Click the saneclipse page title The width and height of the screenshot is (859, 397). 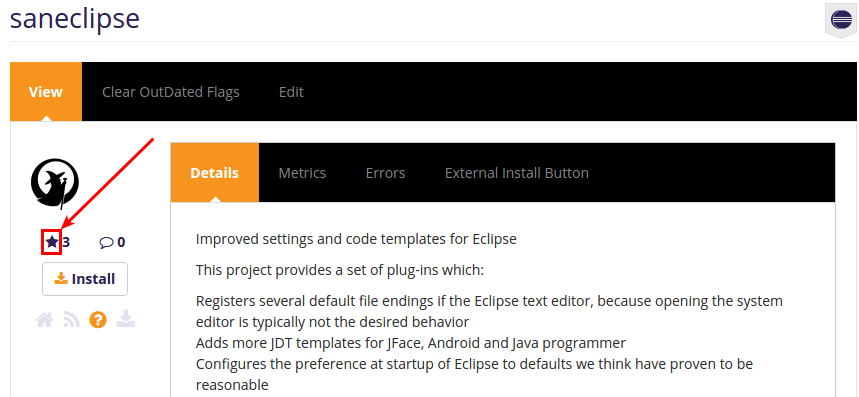pyautogui.click(x=75, y=18)
